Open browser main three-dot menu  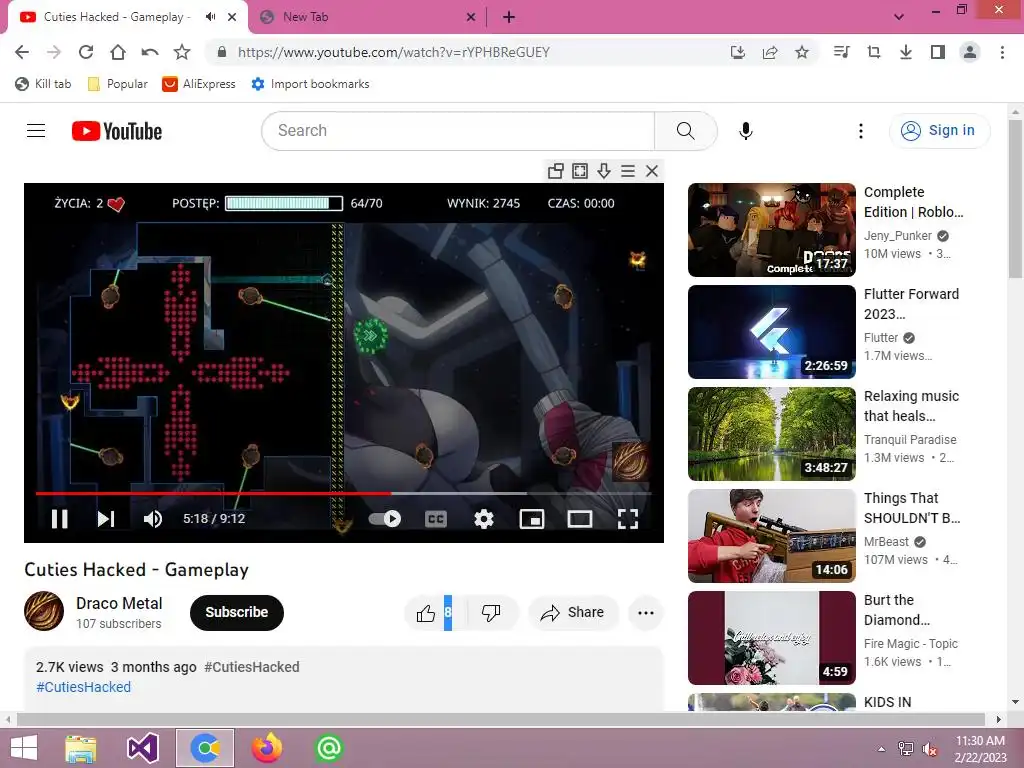coord(1002,52)
